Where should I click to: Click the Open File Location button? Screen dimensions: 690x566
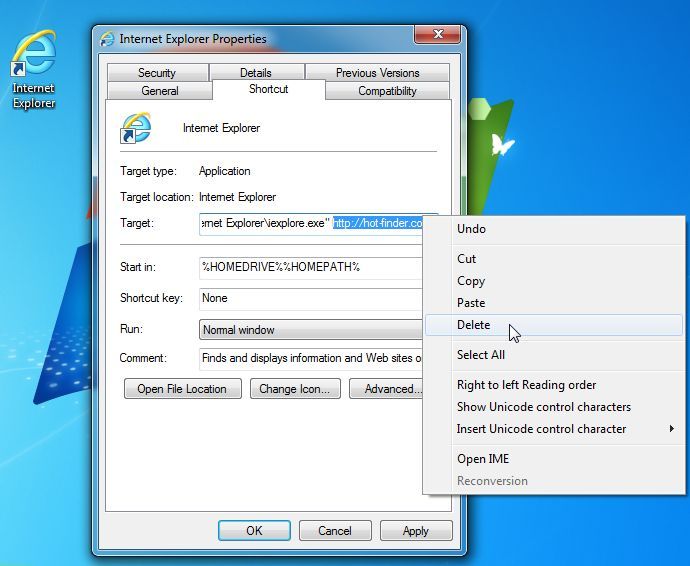pyautogui.click(x=183, y=389)
